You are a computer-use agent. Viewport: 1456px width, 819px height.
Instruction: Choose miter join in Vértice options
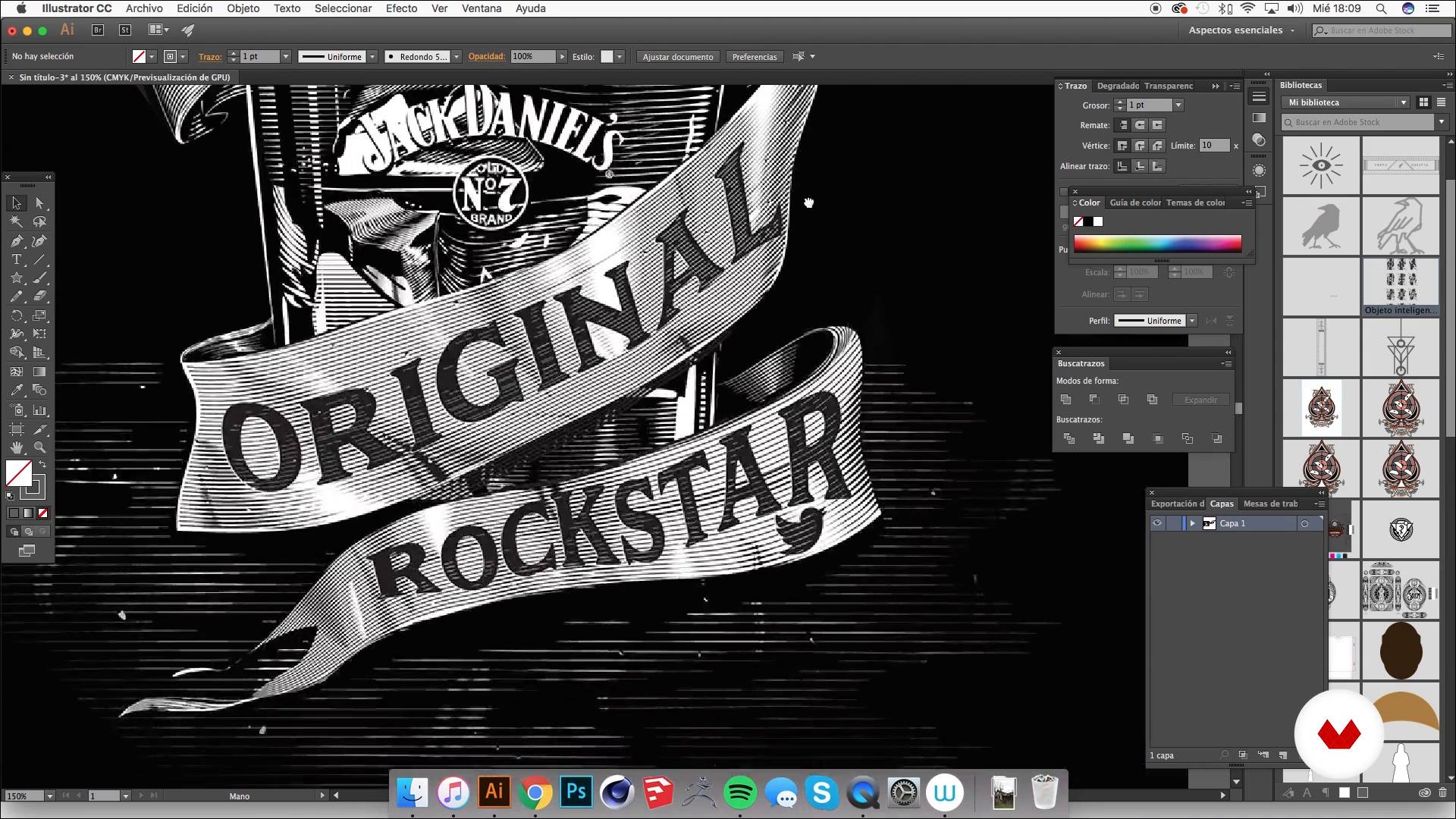[1122, 146]
